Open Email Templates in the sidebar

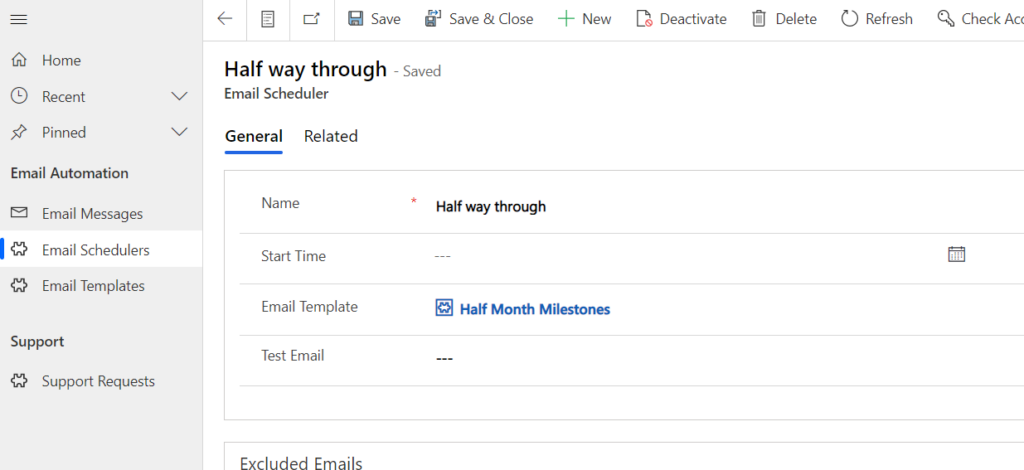click(x=101, y=286)
